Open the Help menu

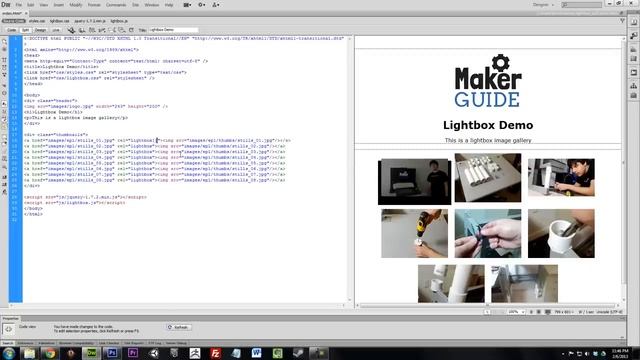click(169, 5)
